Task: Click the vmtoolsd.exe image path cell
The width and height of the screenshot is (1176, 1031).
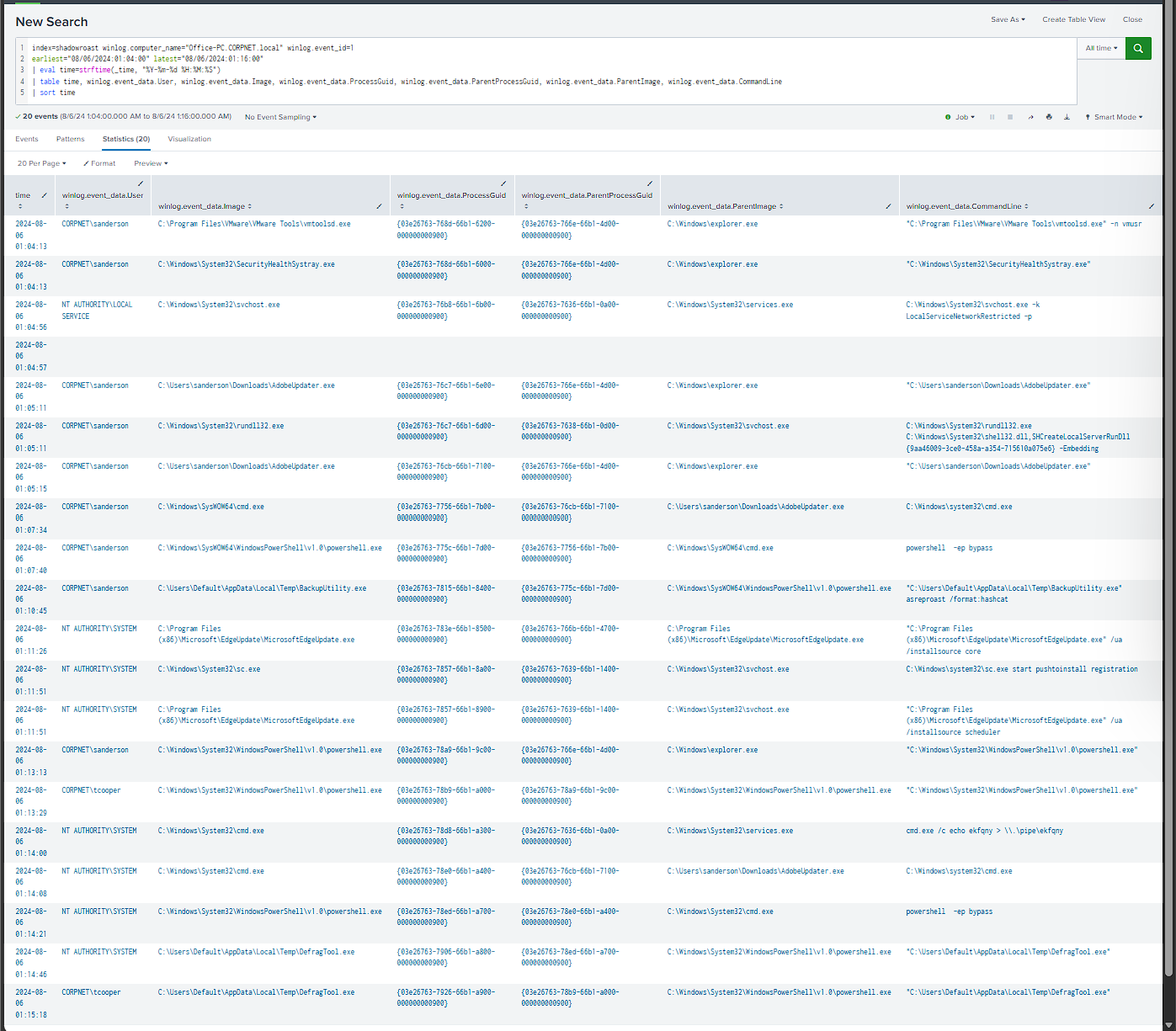Action: (x=254, y=224)
